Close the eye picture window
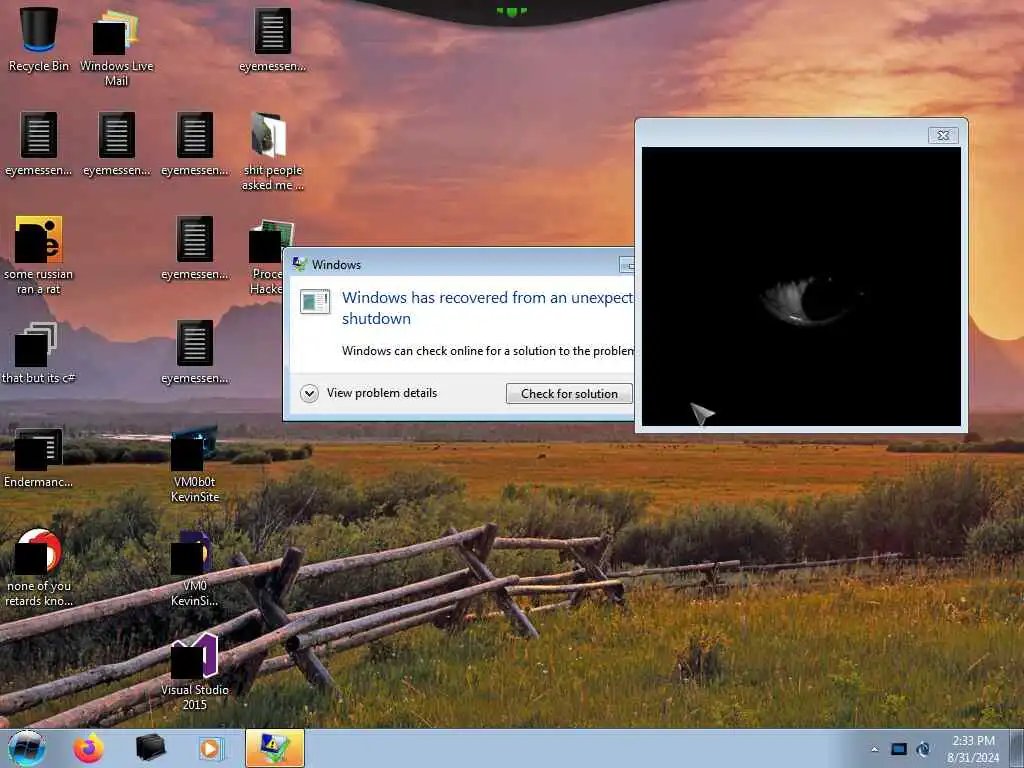The image size is (1024, 768). click(943, 135)
